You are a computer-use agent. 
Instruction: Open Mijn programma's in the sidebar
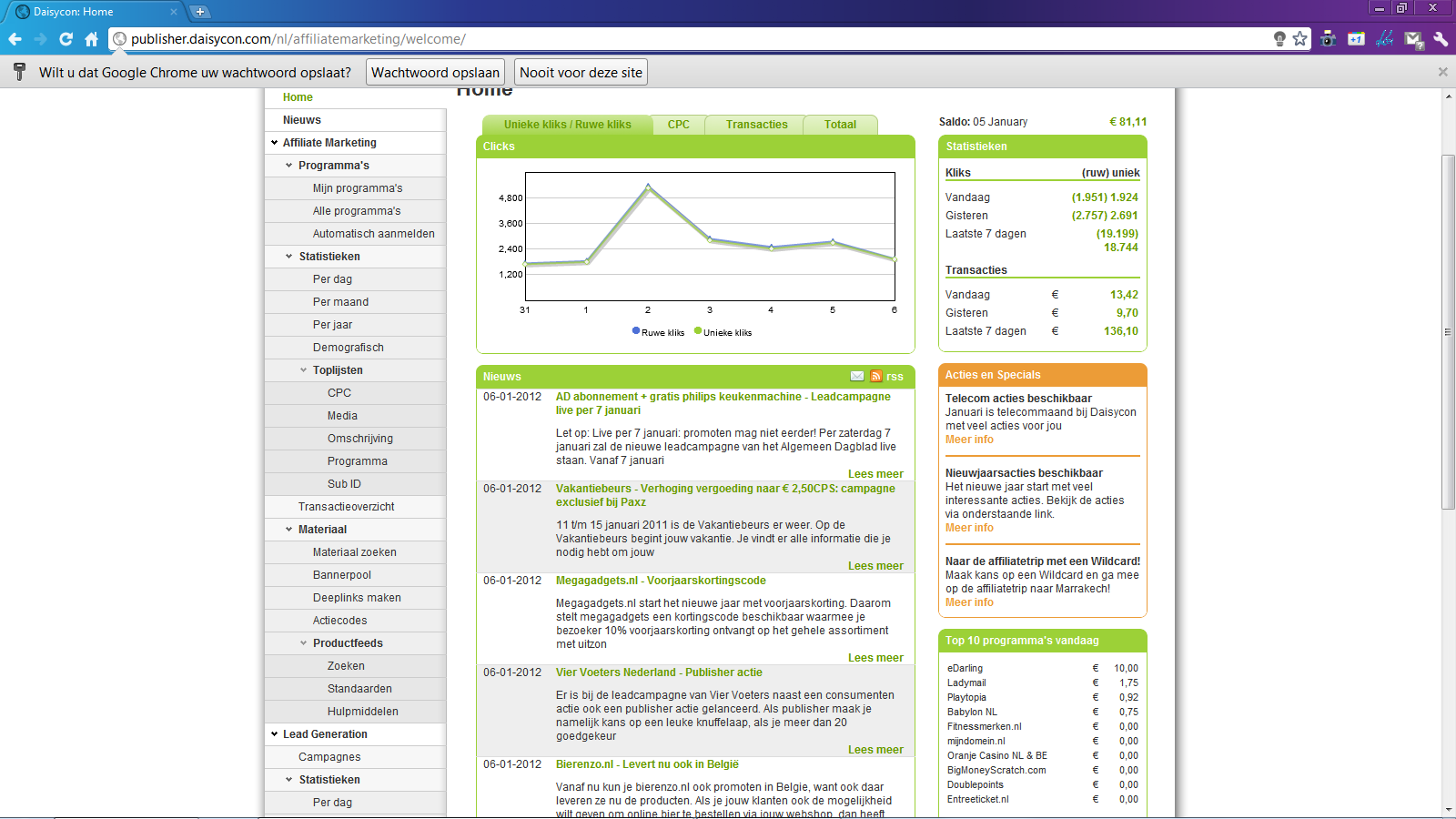point(358,188)
